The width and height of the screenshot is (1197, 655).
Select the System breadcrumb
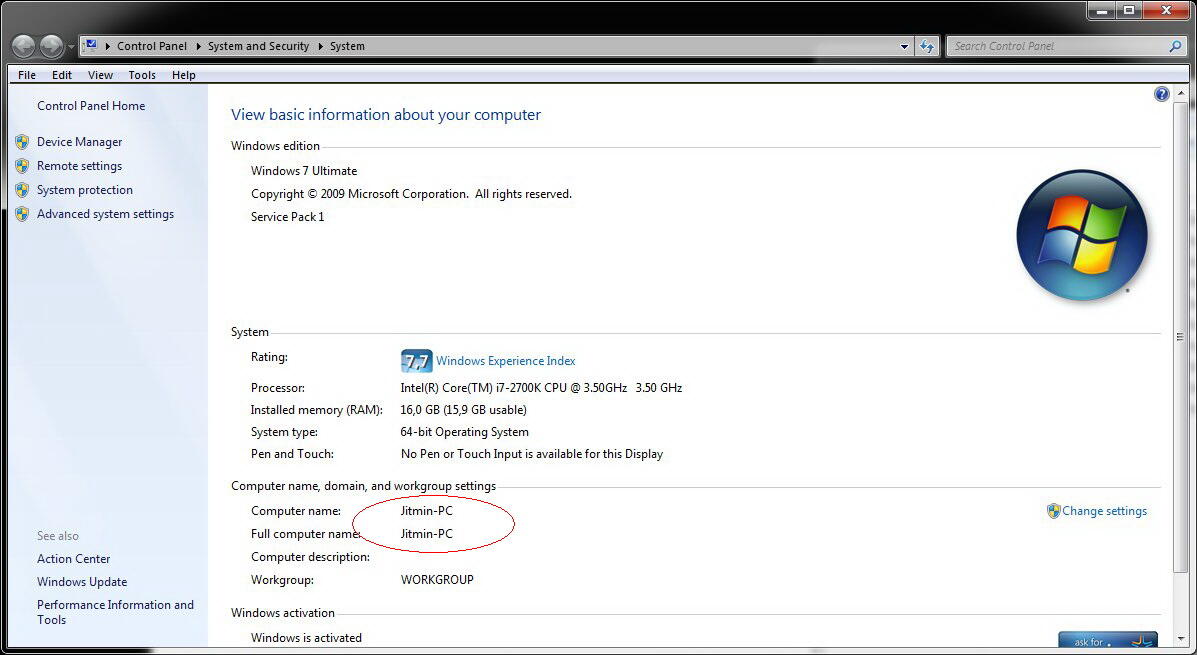pos(347,47)
